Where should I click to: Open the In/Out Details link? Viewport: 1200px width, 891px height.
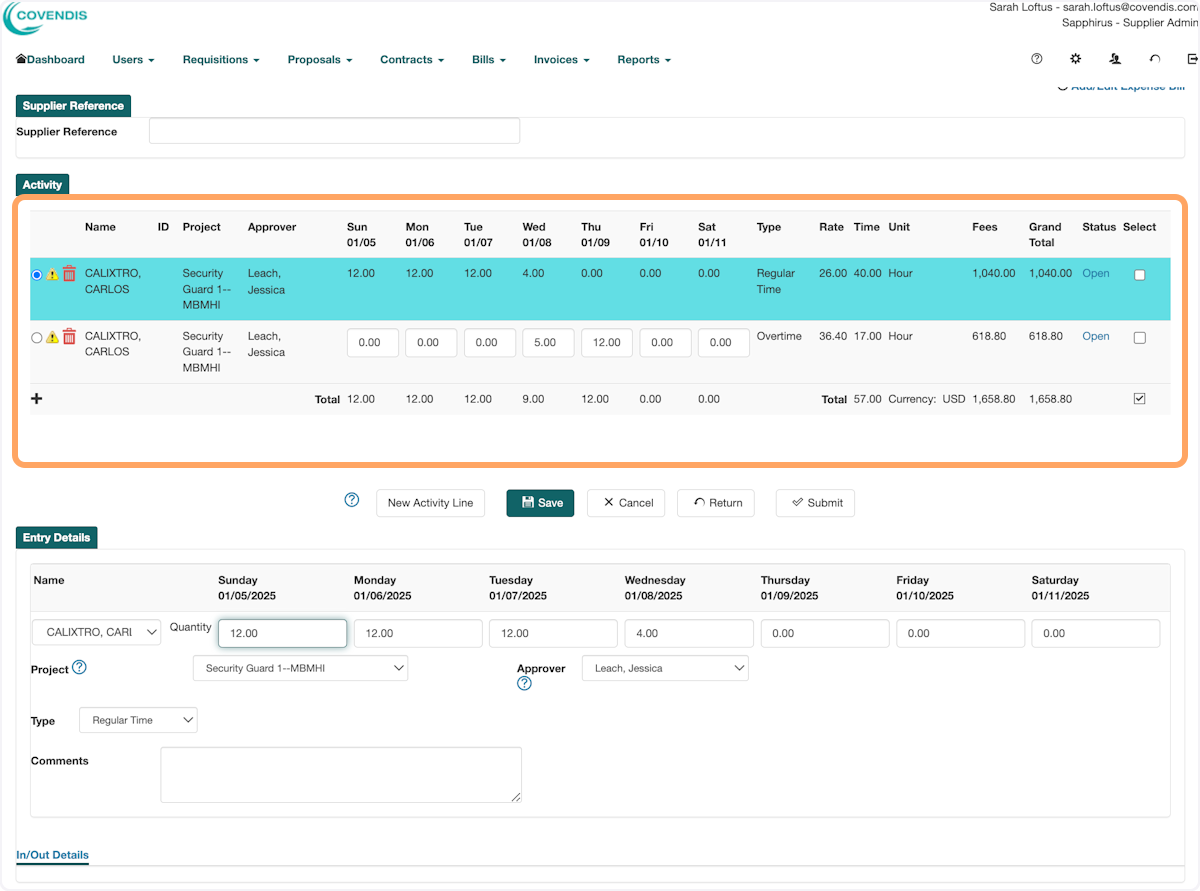pyautogui.click(x=52, y=855)
